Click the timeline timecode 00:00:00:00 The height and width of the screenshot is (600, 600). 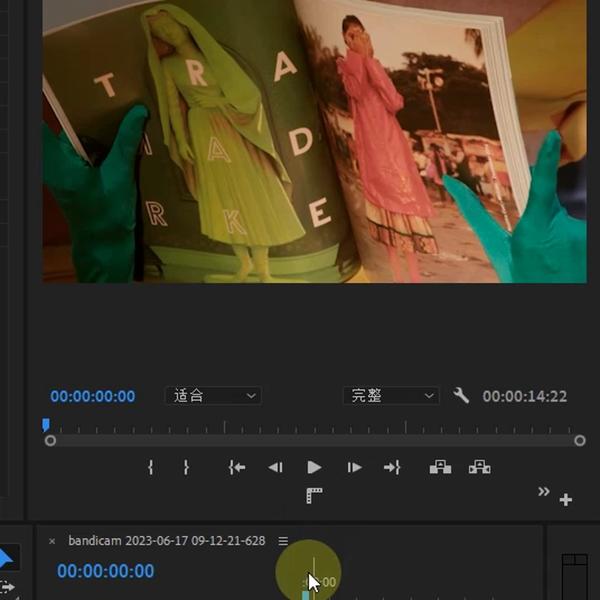[x=106, y=571]
